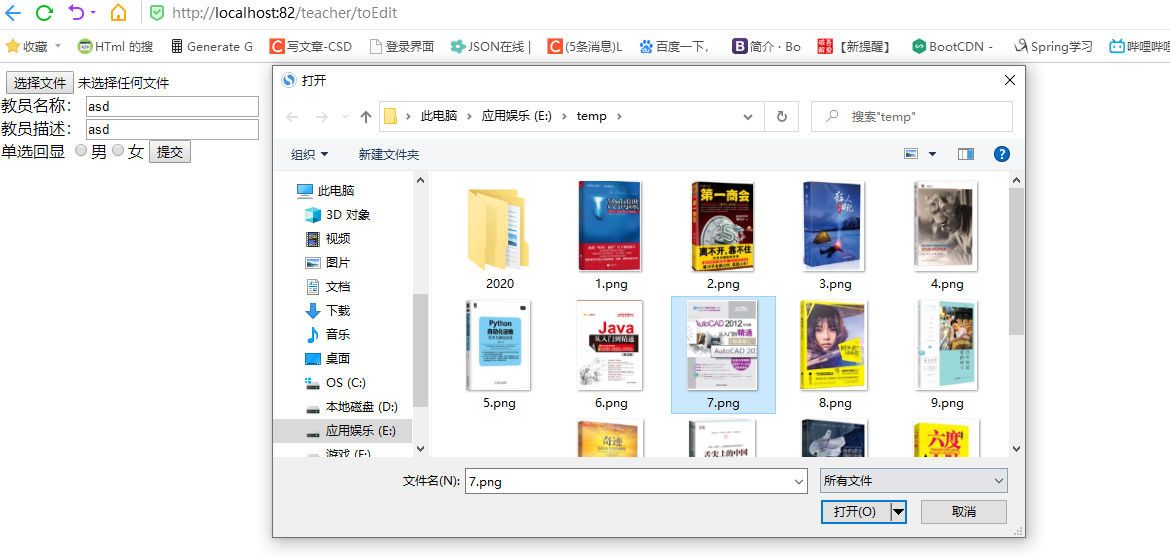Click 应用娱乐 (E:) in the address path
Image resolution: width=1170 pixels, height=556 pixels.
pyautogui.click(x=516, y=116)
